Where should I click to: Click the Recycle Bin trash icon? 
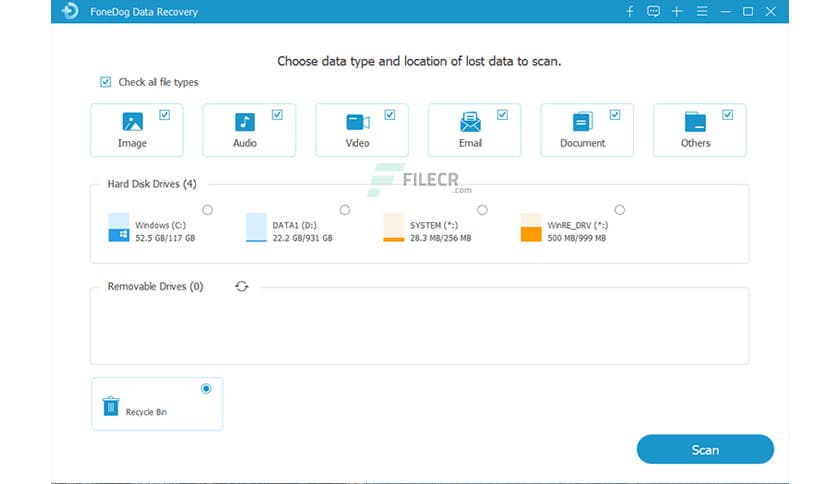[111, 406]
